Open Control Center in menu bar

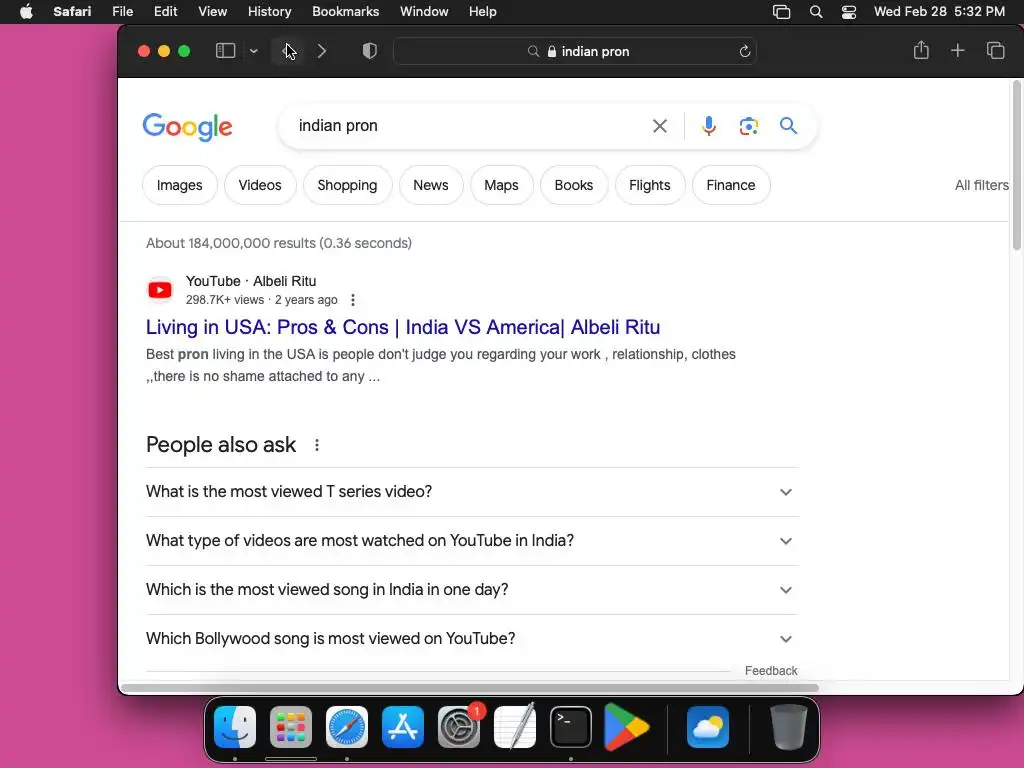click(x=848, y=12)
